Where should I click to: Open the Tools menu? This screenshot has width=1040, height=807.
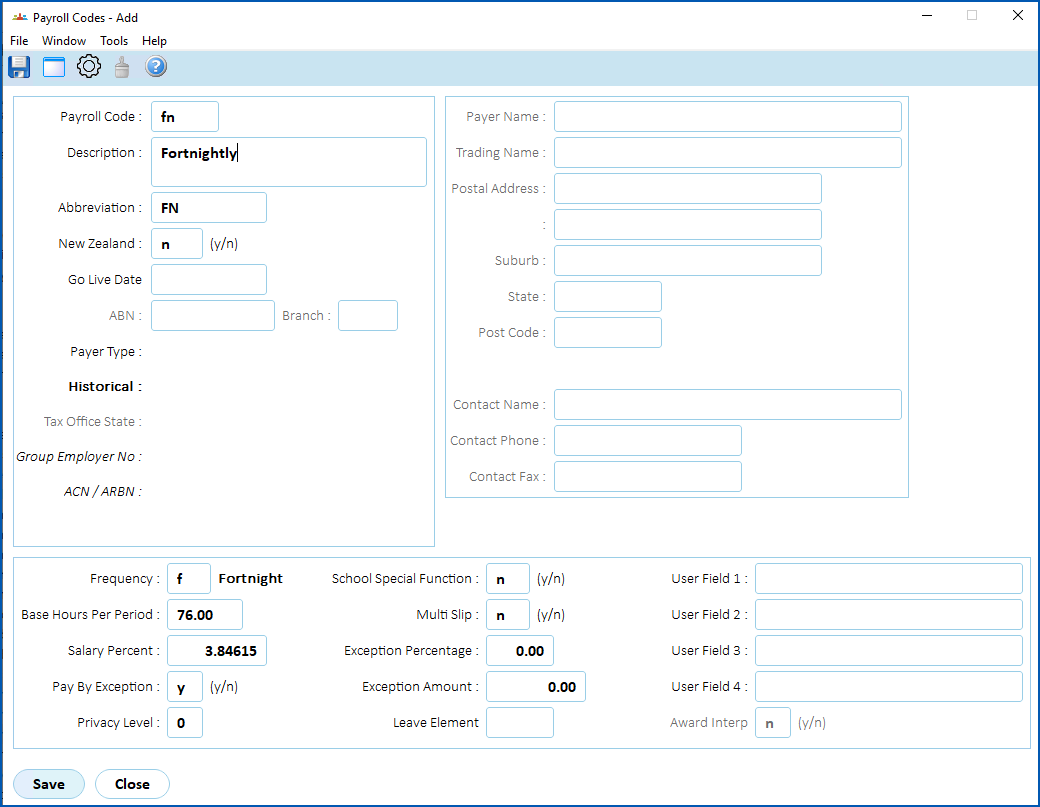pyautogui.click(x=114, y=40)
